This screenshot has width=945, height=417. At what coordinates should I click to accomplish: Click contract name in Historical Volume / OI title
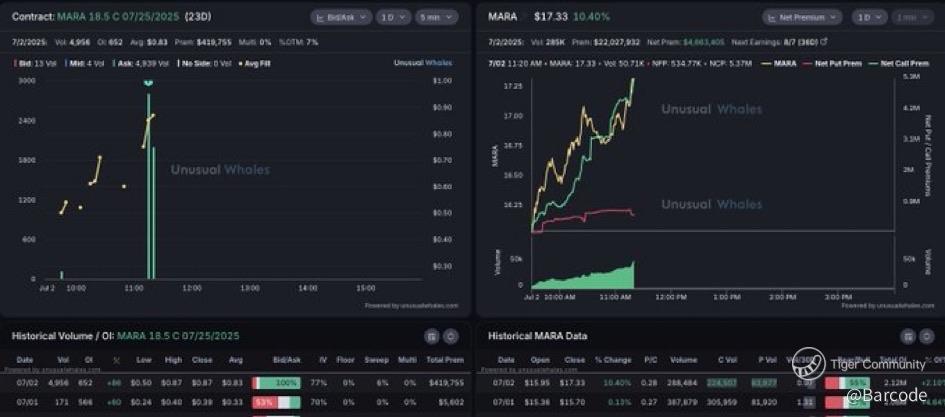[x=178, y=336]
